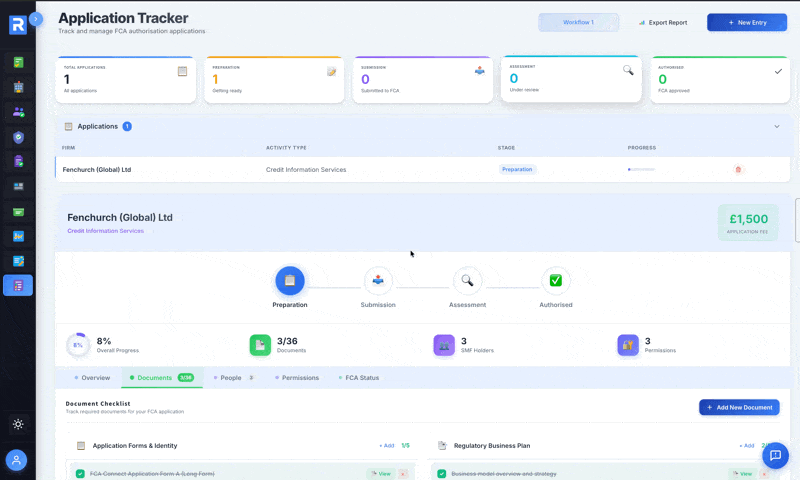Click the Authorised card checkmark icon
Image resolution: width=800 pixels, height=480 pixels.
[x=778, y=71]
